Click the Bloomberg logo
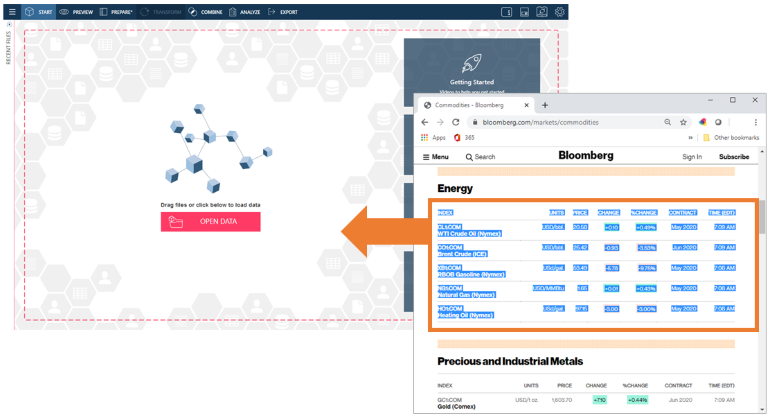Image resolution: width=768 pixels, height=418 pixels. point(586,156)
